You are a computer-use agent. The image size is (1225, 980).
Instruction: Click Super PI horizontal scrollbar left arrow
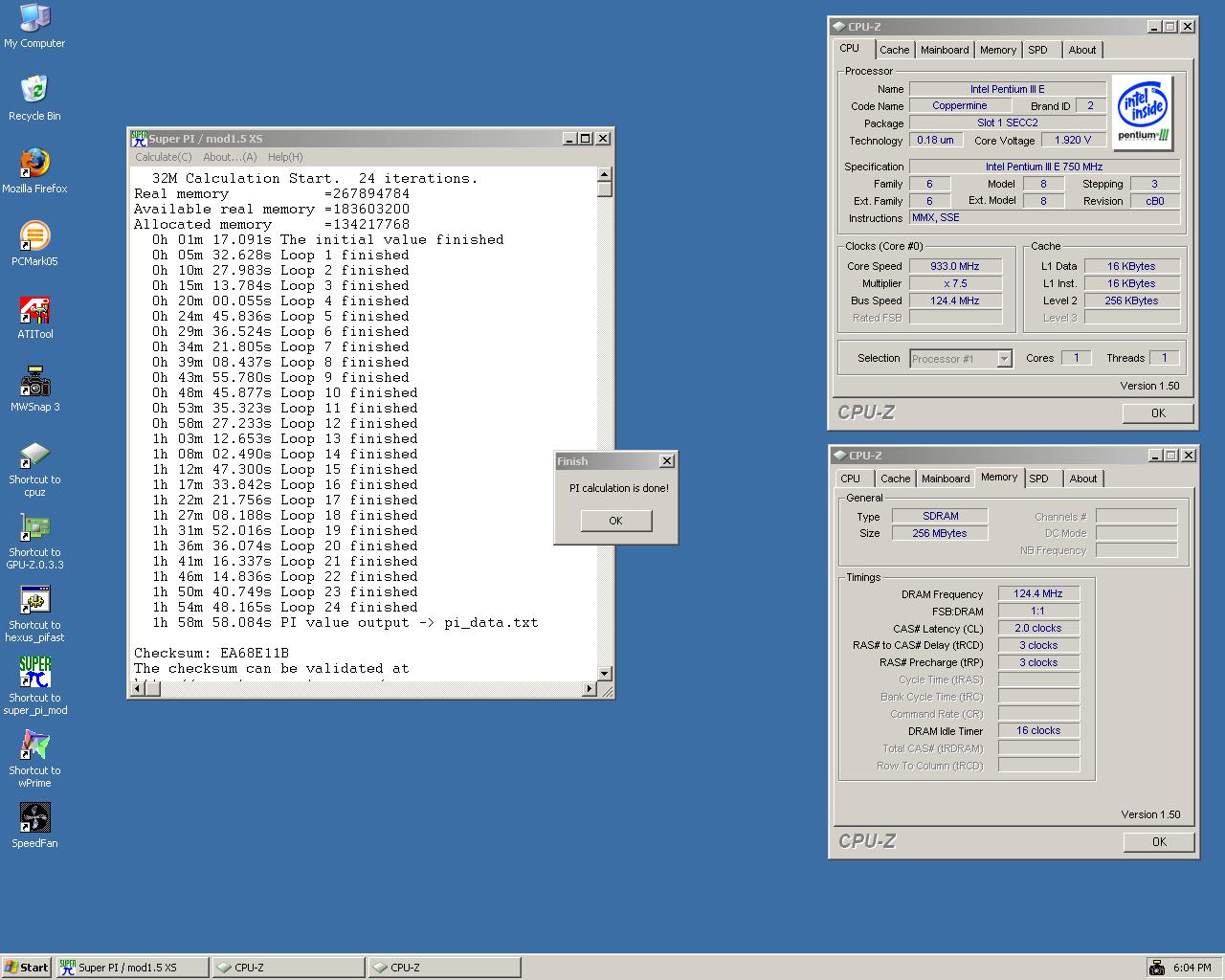pyautogui.click(x=138, y=689)
